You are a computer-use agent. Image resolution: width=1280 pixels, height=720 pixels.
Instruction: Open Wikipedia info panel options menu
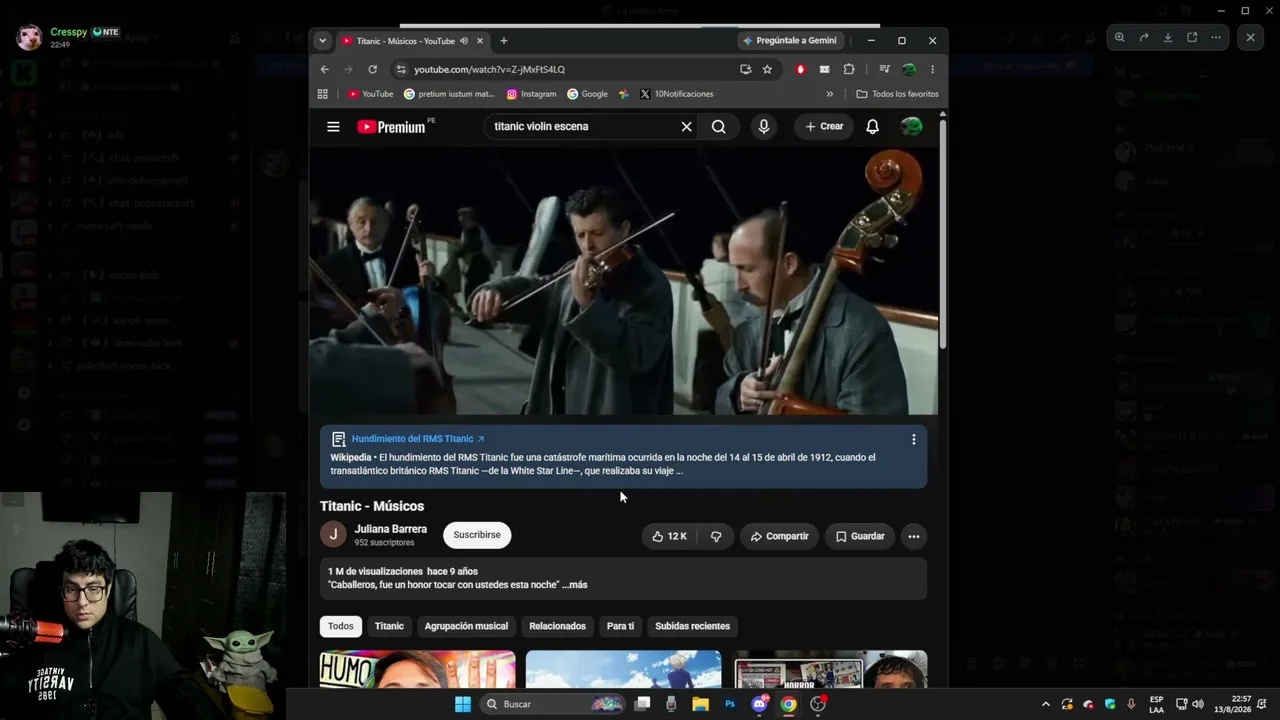(x=913, y=439)
